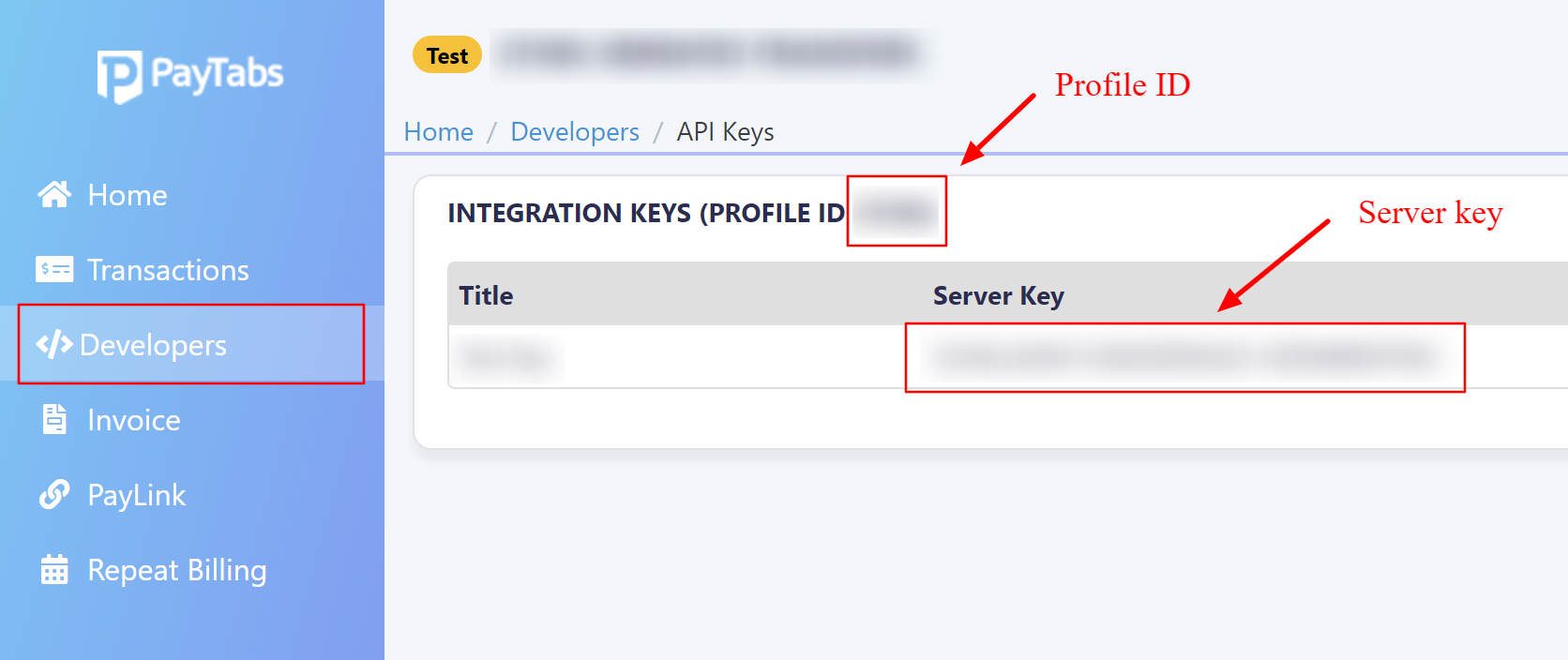Go to Invoice section
This screenshot has width=1568, height=660.
point(192,419)
